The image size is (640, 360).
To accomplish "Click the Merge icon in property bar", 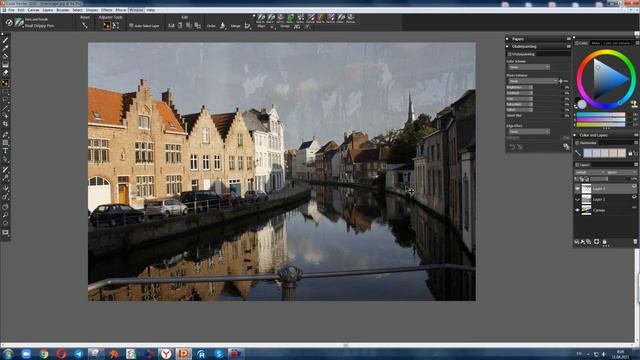I will (x=247, y=26).
